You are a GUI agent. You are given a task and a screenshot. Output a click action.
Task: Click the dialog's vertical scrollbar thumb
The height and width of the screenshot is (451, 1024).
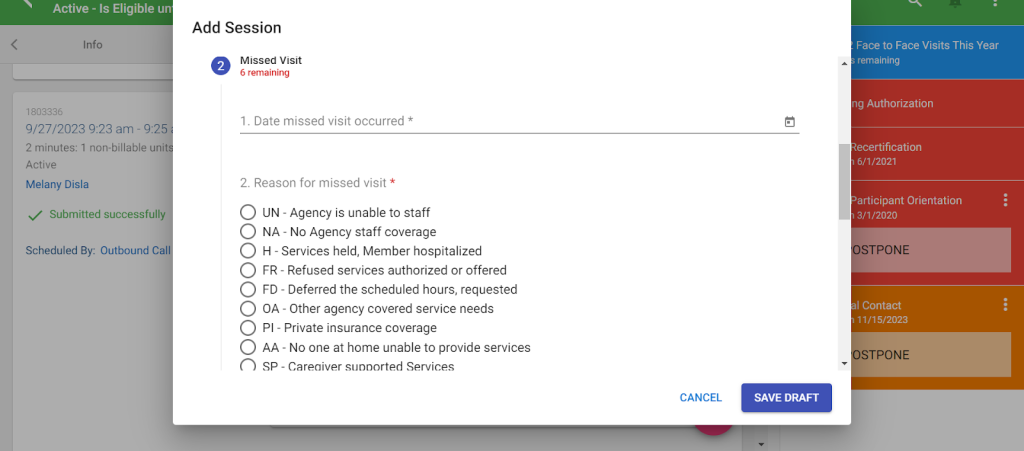click(844, 180)
